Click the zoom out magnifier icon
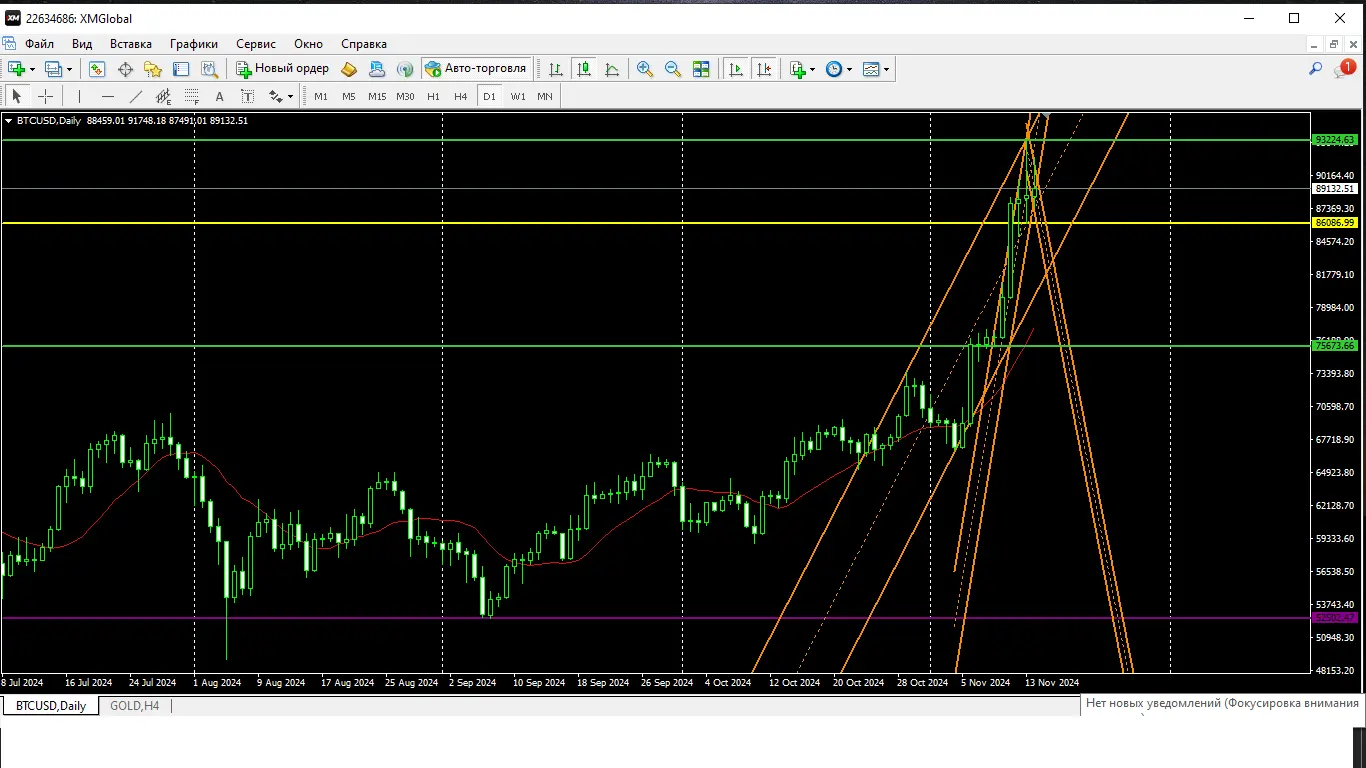Viewport: 1366px width, 768px height. 673,69
